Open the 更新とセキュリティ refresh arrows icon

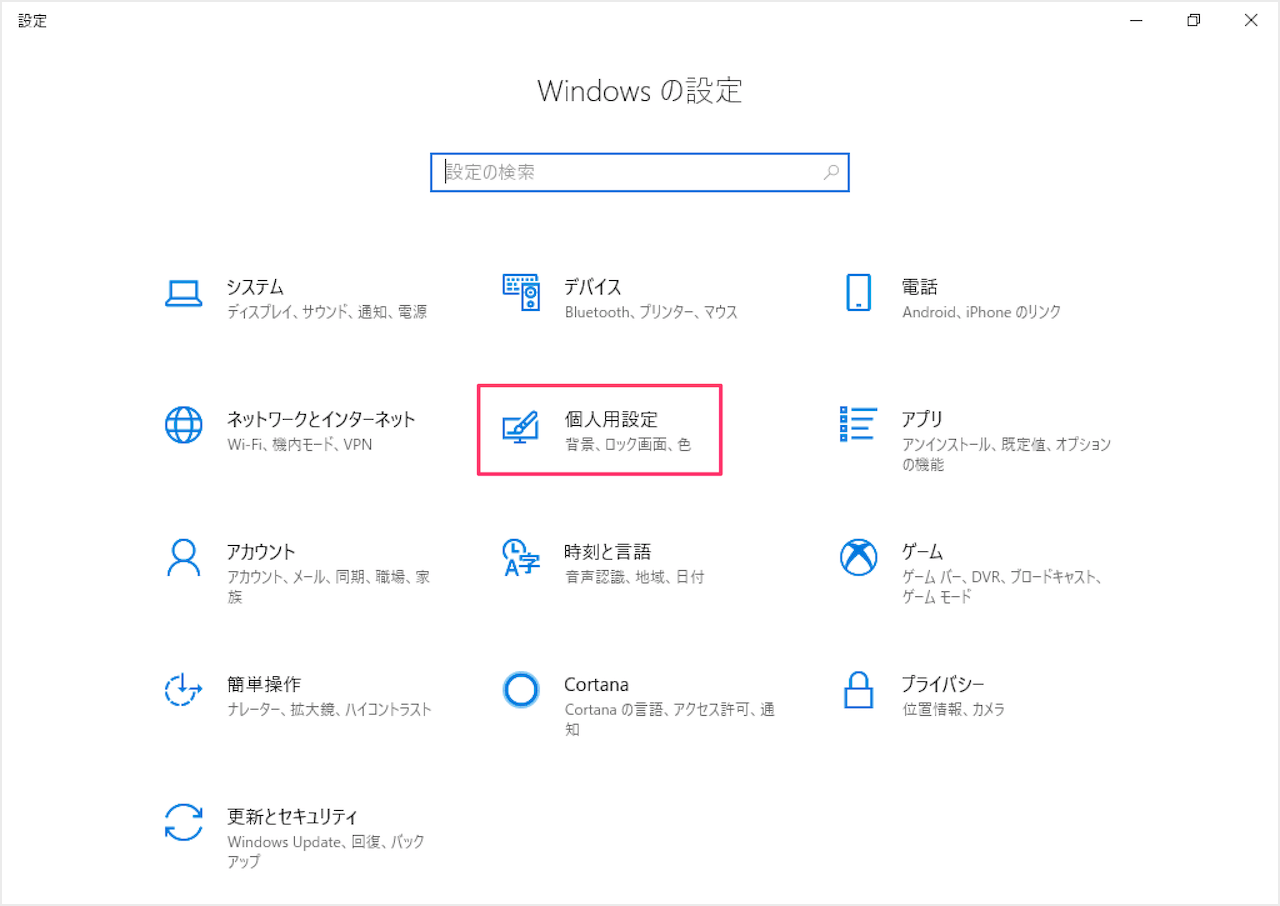pos(184,822)
